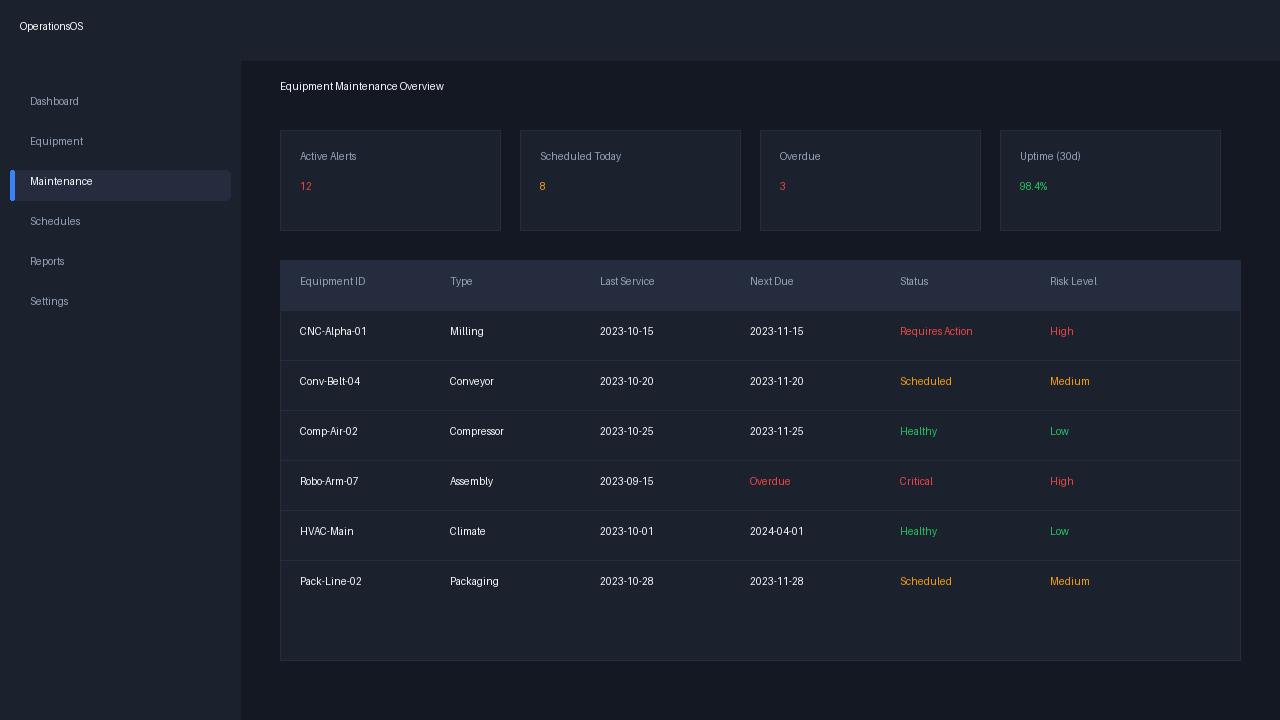Open Settings from the sidebar
Image resolution: width=1280 pixels, height=720 pixels.
click(49, 301)
